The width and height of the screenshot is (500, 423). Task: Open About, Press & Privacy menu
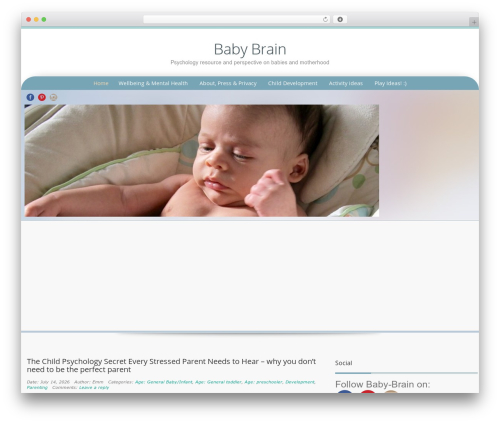coord(228,83)
